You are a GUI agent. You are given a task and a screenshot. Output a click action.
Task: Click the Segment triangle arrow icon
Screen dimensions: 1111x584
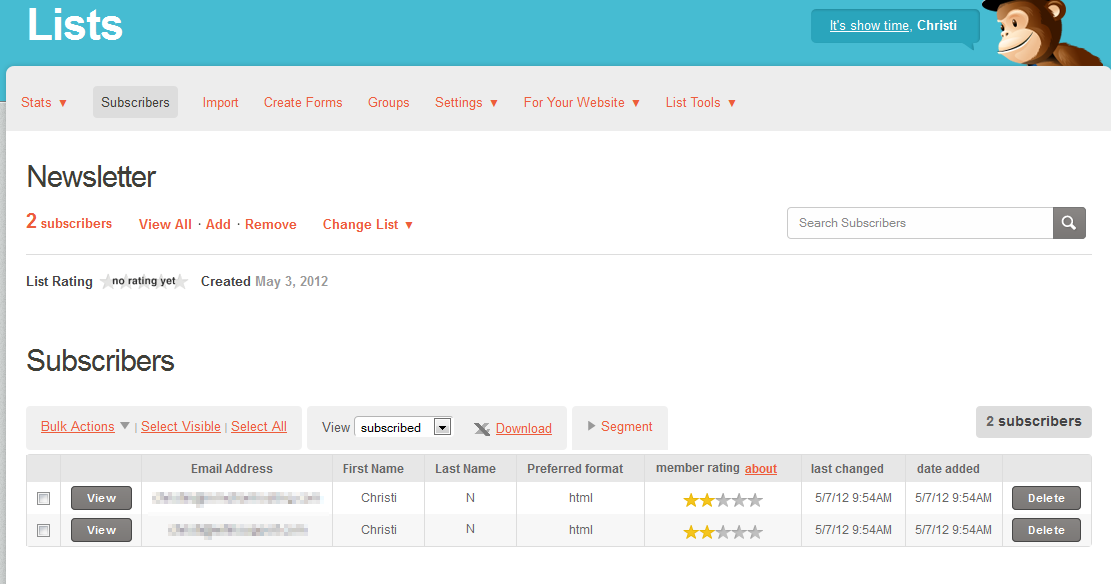592,426
